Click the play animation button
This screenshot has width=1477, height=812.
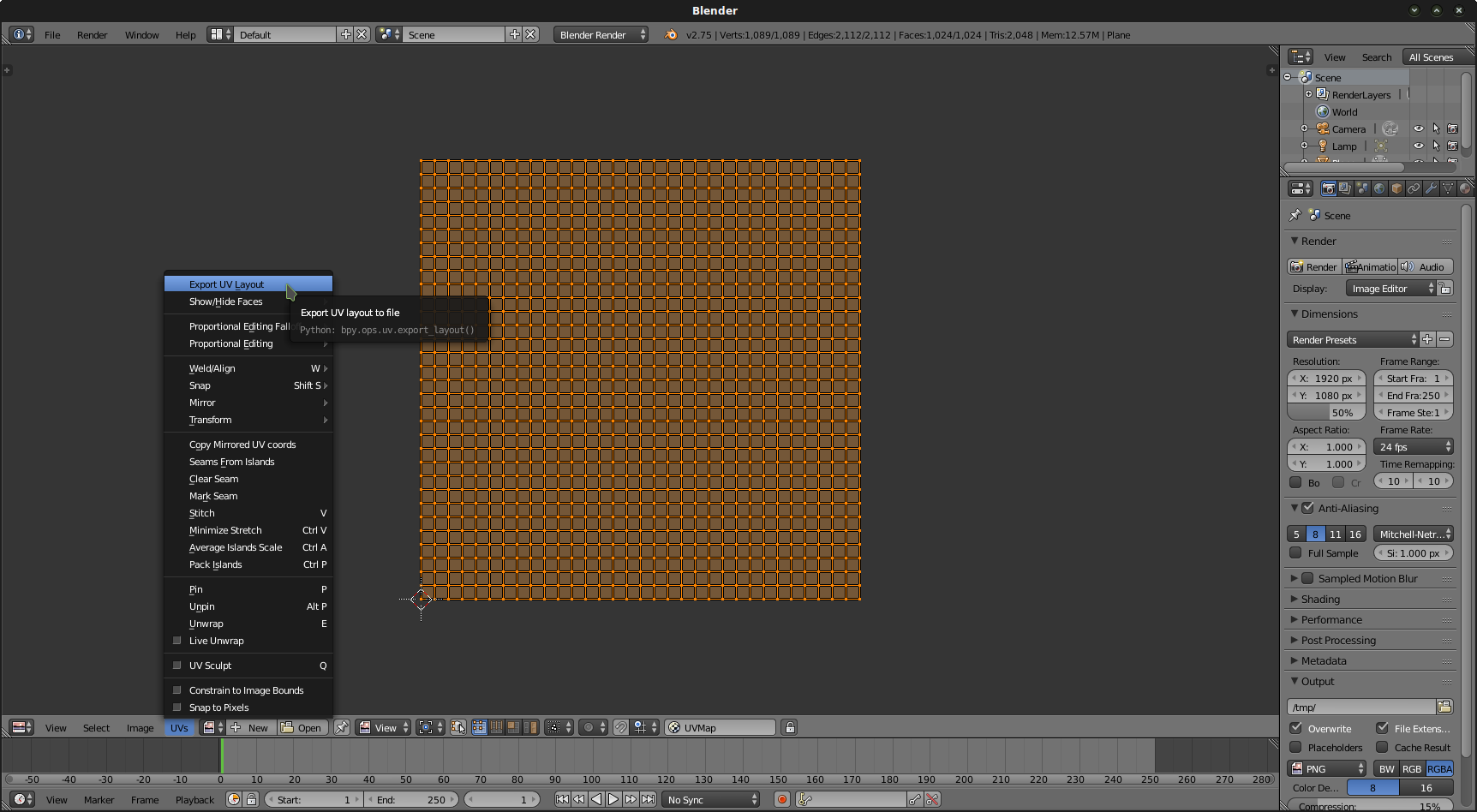tap(613, 799)
